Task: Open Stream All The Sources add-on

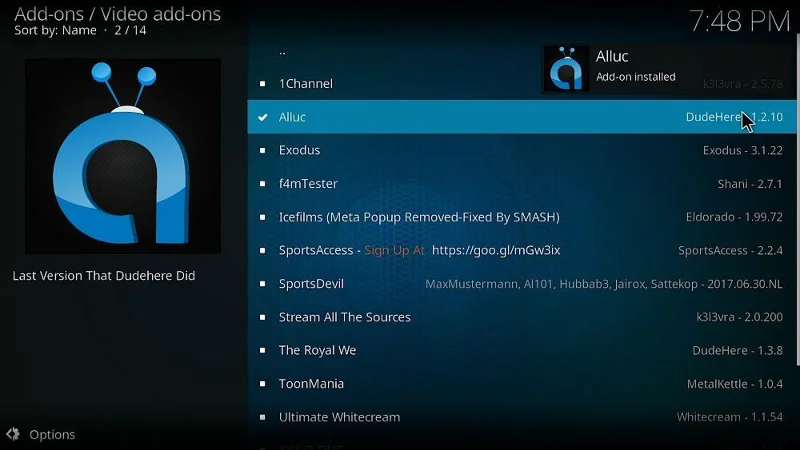Action: tap(521, 317)
